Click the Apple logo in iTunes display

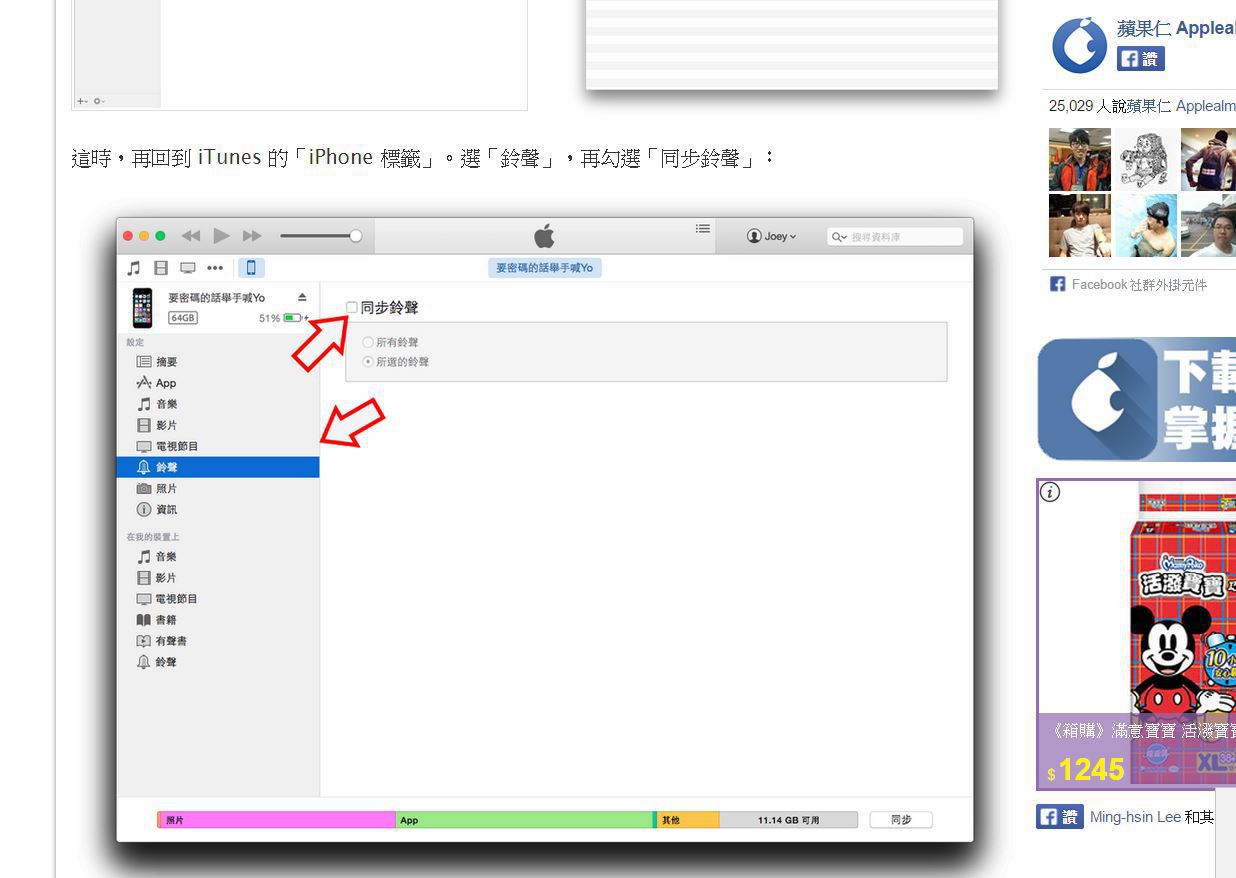544,236
